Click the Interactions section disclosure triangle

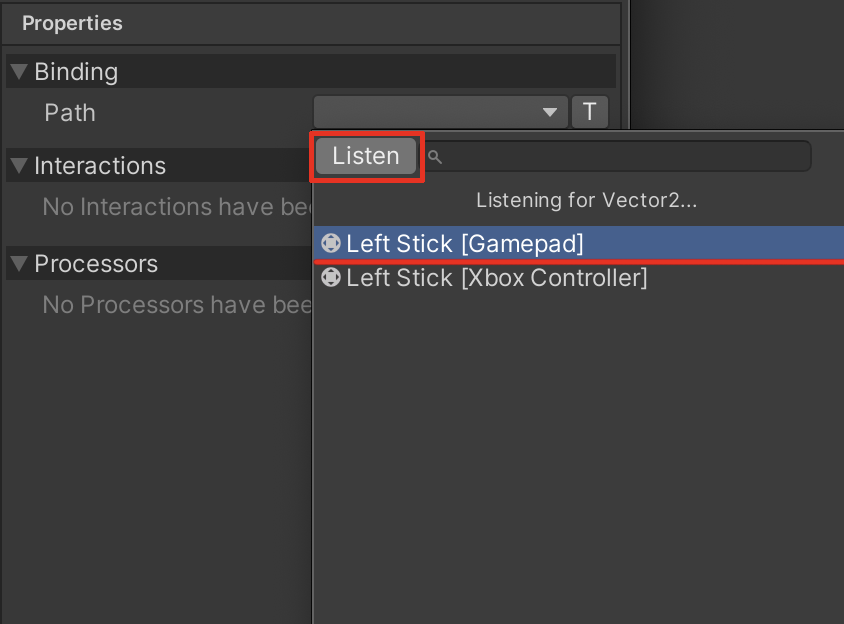pyautogui.click(x=17, y=165)
